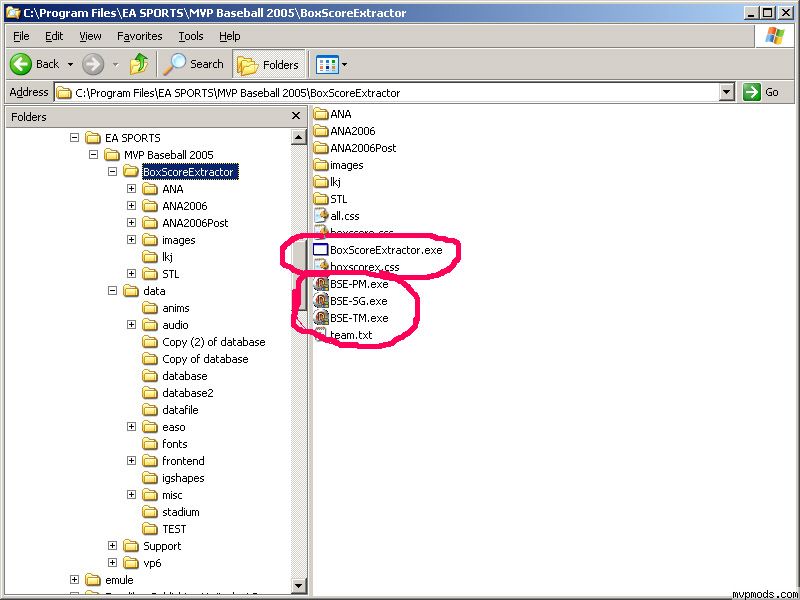Select stadium folder in tree
The width and height of the screenshot is (800, 600).
(x=171, y=512)
